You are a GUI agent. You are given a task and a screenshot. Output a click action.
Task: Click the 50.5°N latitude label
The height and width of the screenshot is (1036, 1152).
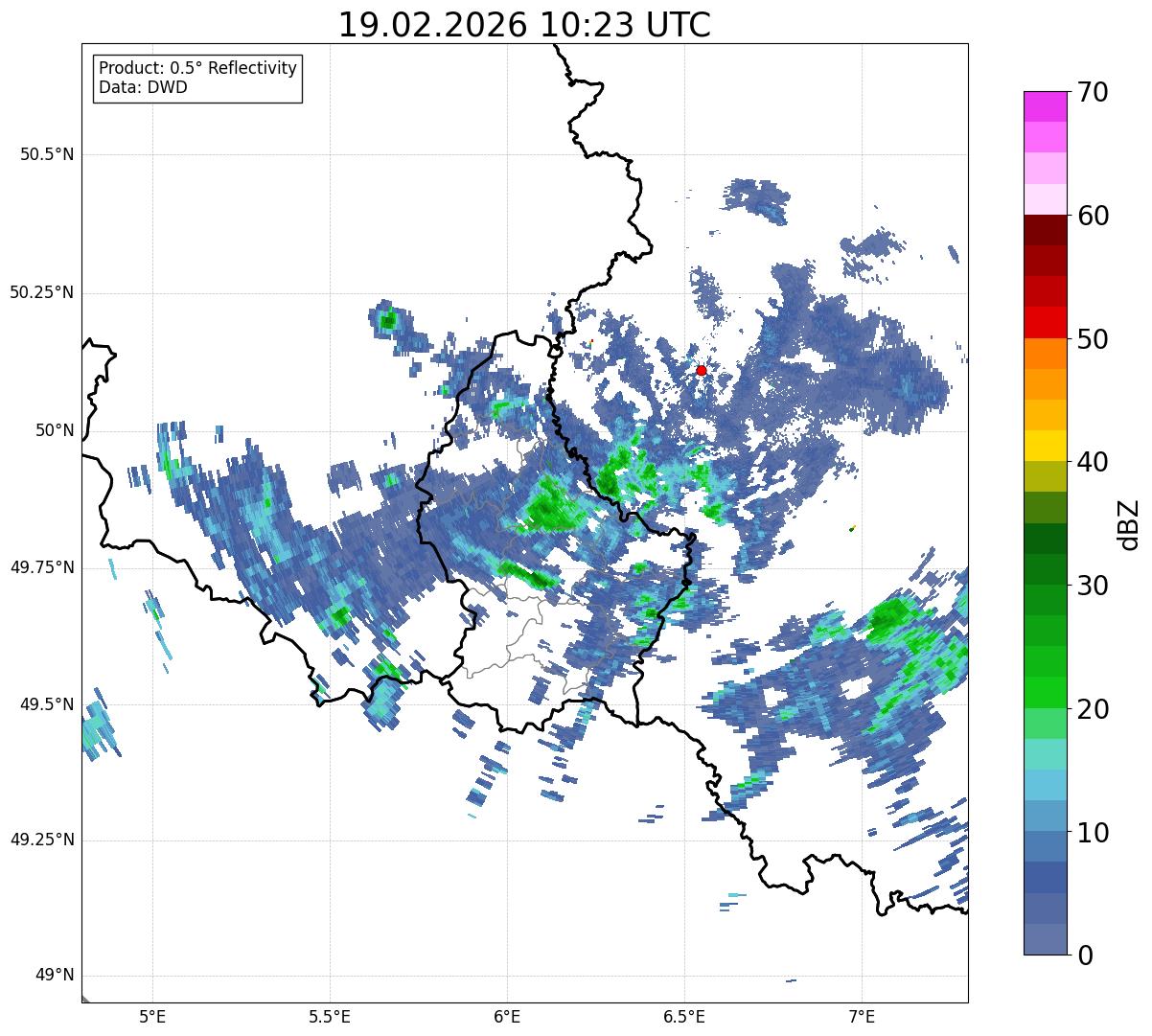point(47,154)
